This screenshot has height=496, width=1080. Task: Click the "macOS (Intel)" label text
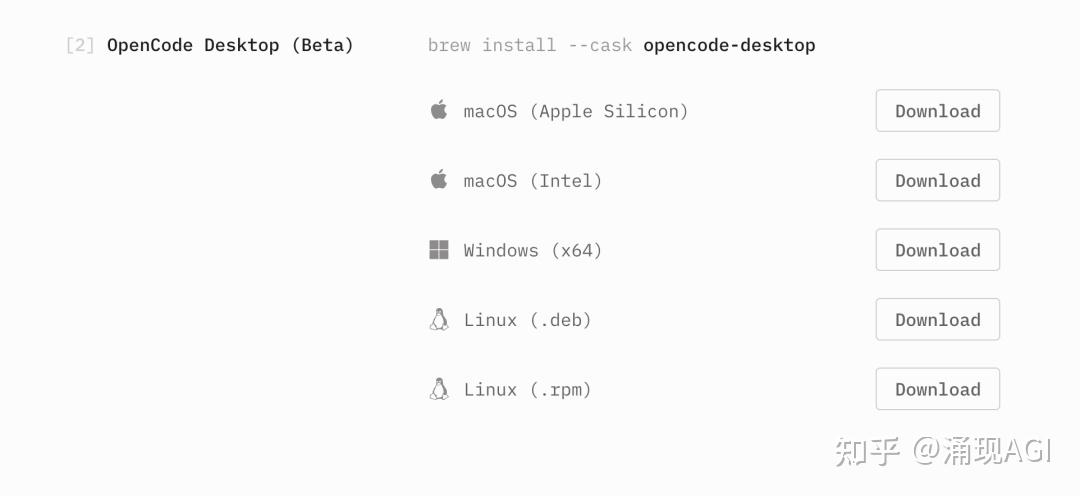[x=533, y=181]
